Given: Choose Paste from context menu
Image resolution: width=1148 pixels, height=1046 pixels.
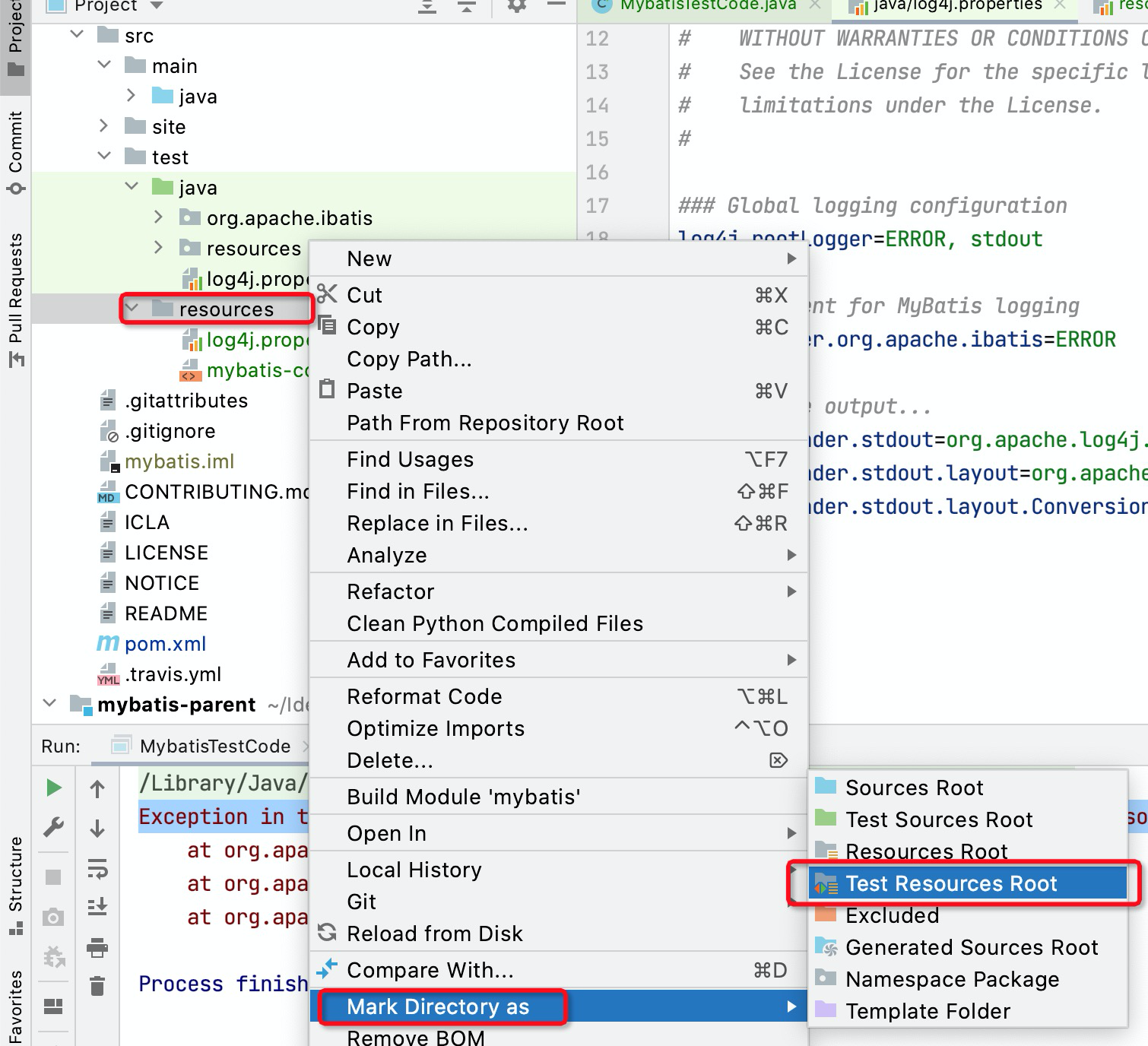Looking at the screenshot, I should click(x=558, y=391).
